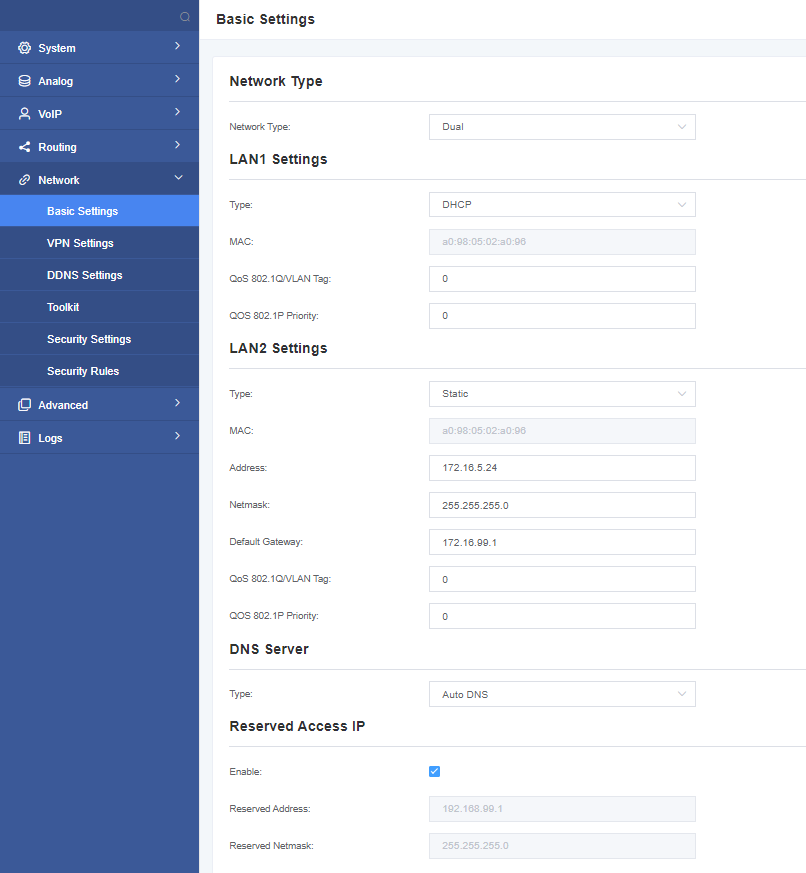Image resolution: width=806 pixels, height=873 pixels.
Task: Click the LAN1 QOS 802.1P Priority field
Action: coord(562,316)
